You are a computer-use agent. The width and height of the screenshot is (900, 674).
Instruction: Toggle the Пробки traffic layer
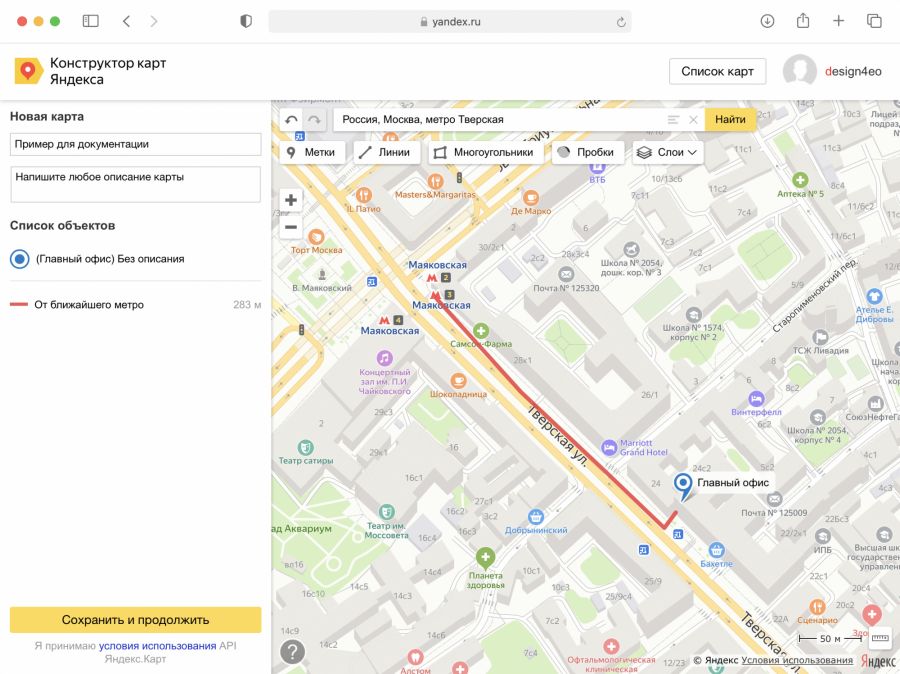tap(588, 152)
